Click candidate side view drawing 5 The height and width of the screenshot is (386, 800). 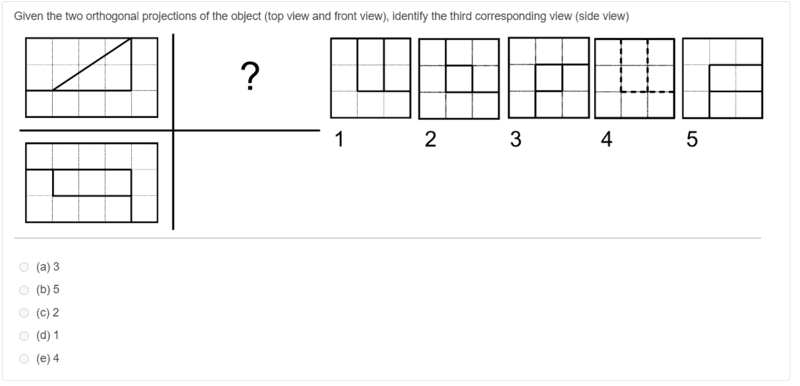722,78
